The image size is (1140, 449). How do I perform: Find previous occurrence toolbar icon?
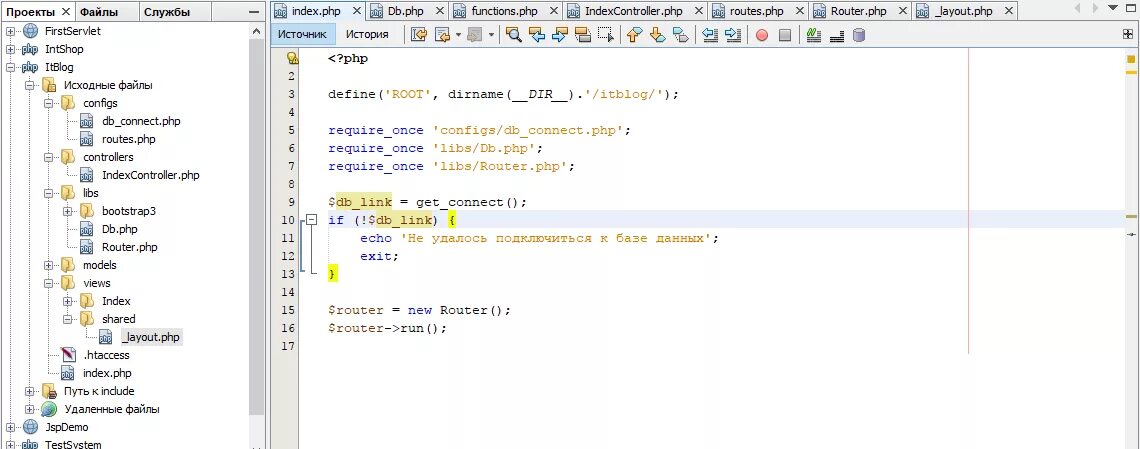coord(537,34)
